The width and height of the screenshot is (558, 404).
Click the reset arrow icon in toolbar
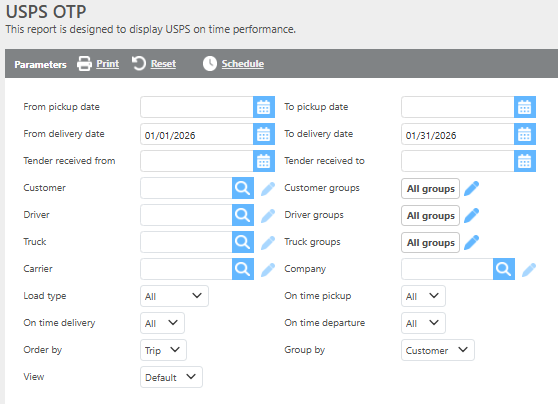pyautogui.click(x=139, y=64)
